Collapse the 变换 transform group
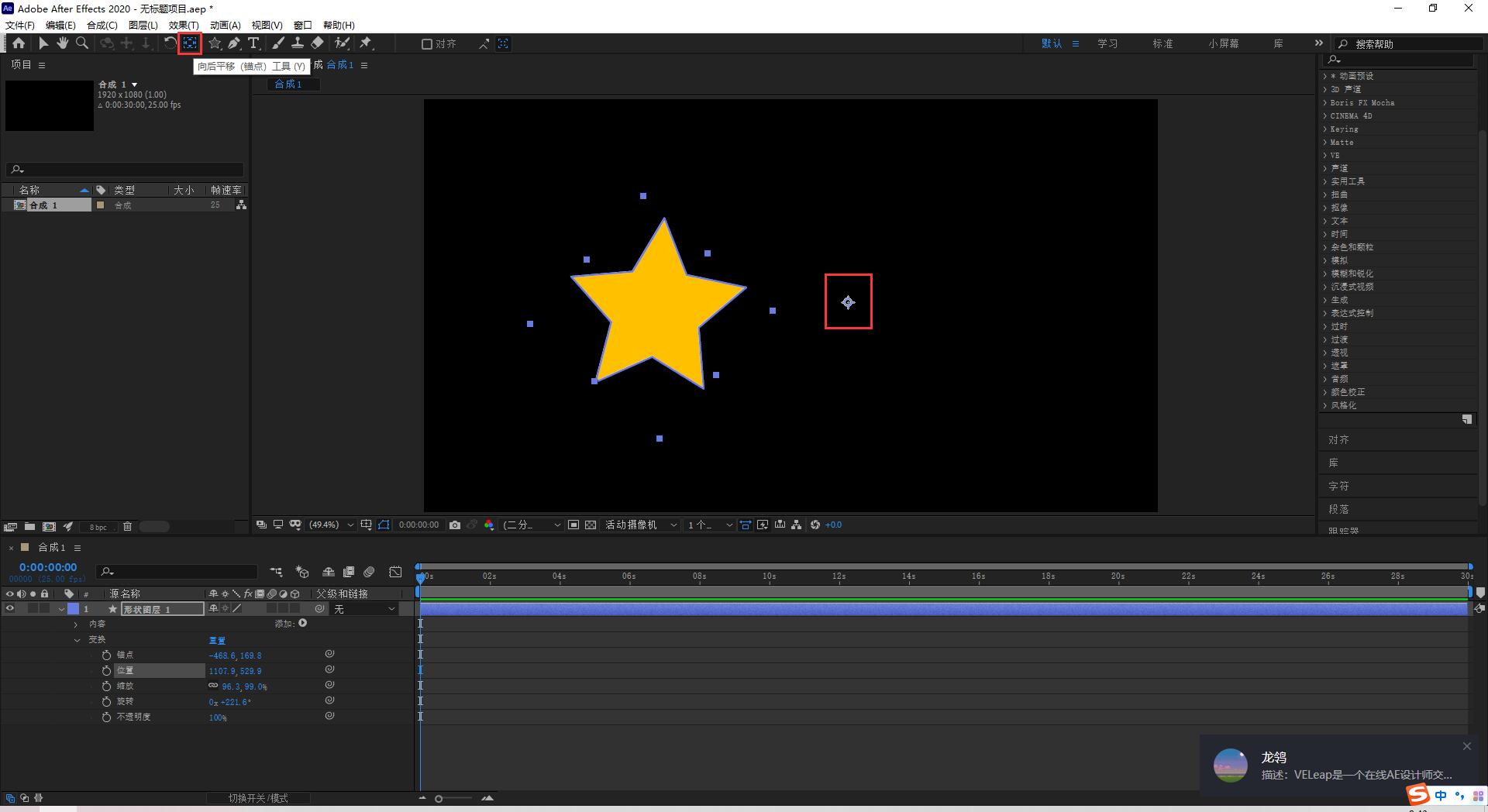 click(77, 640)
